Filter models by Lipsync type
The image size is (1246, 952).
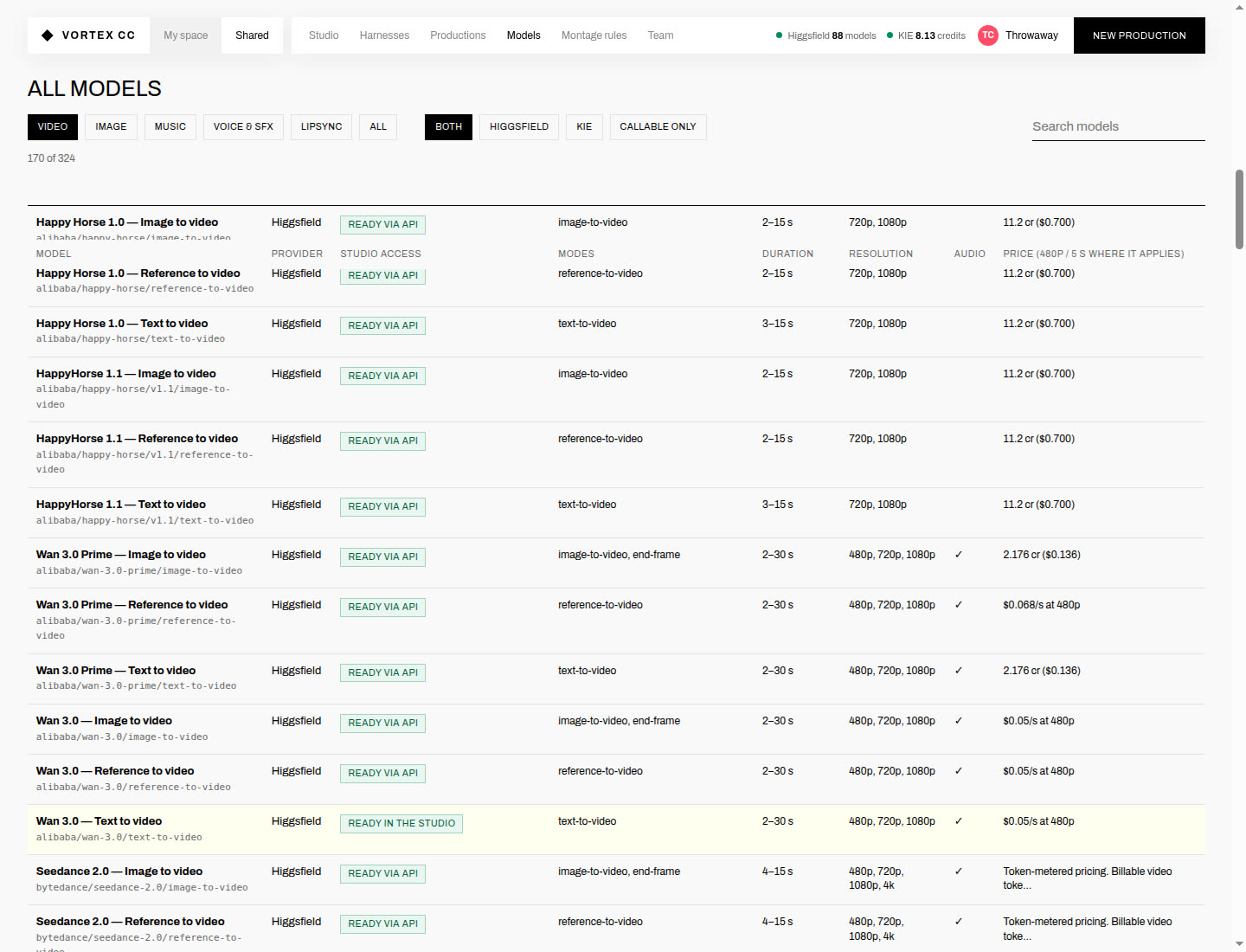[x=322, y=126]
